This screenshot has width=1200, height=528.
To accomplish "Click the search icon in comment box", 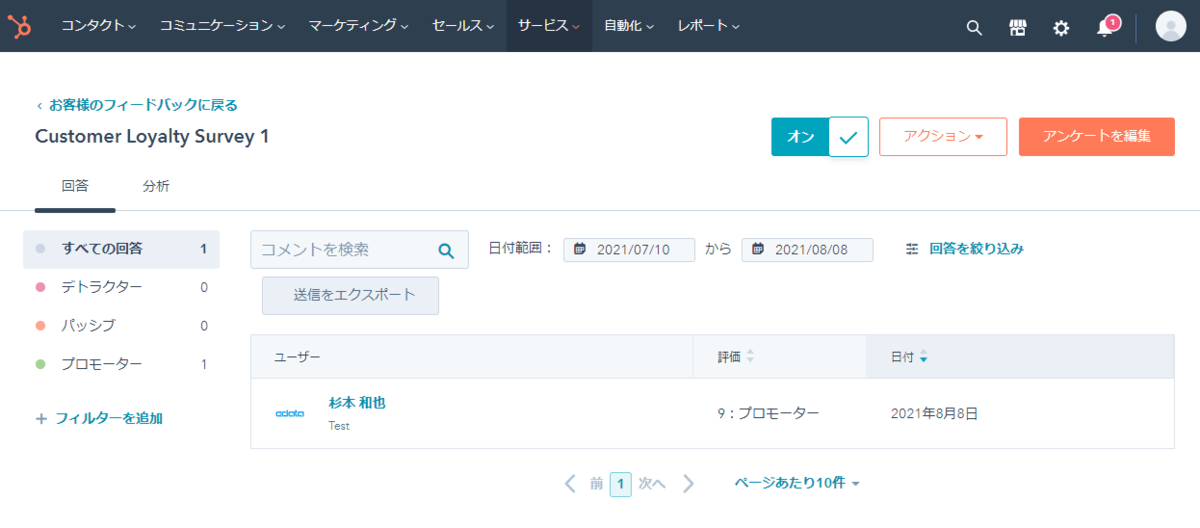I will [x=446, y=250].
